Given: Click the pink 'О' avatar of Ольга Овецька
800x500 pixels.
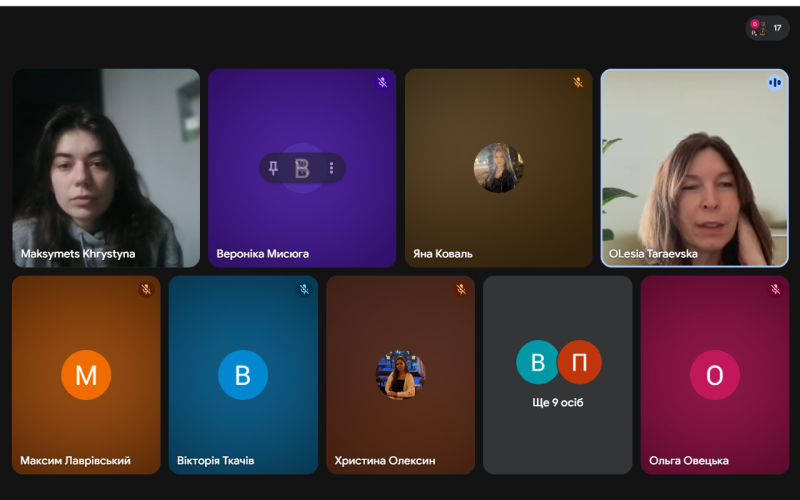Looking at the screenshot, I should tap(714, 375).
